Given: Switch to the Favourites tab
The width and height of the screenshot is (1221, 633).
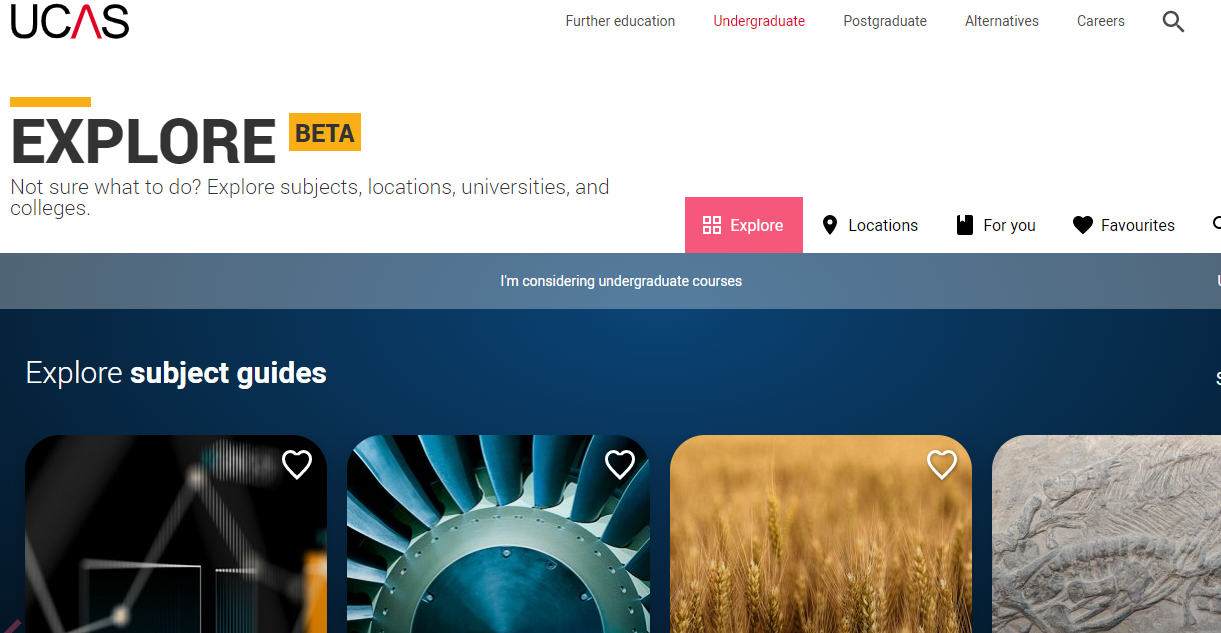Looking at the screenshot, I should (x=1124, y=225).
